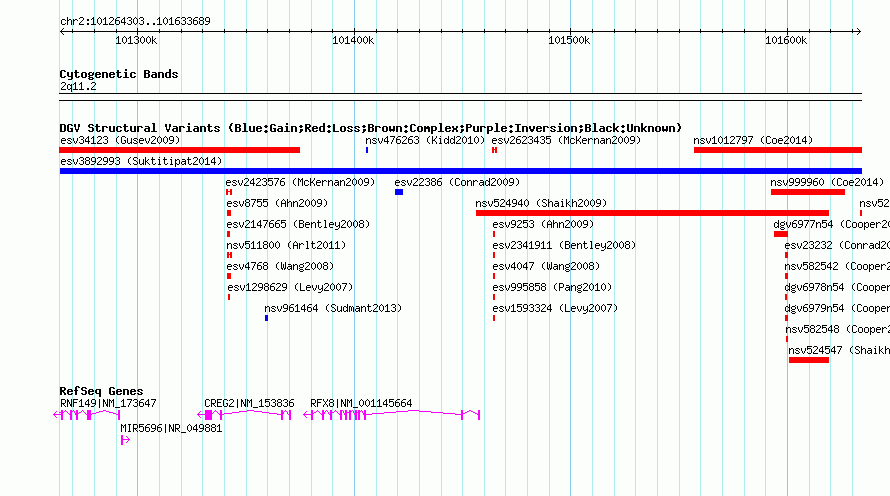The height and width of the screenshot is (496, 890).
Task: Open nsv524940 (Shaikh2009) variant
Action: (541, 203)
